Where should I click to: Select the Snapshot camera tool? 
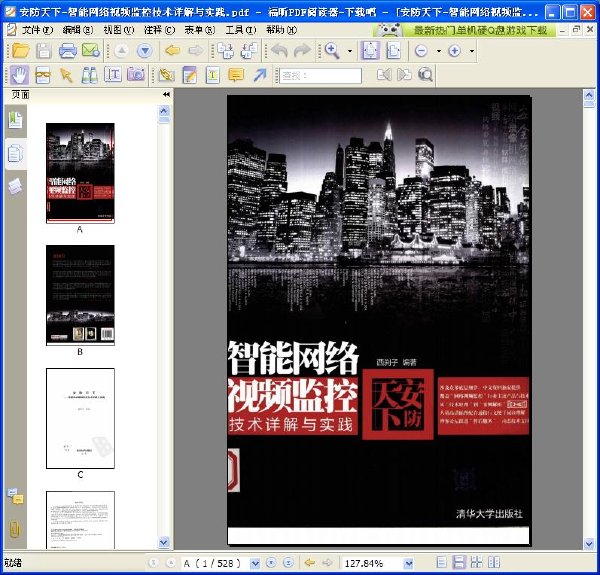click(136, 75)
